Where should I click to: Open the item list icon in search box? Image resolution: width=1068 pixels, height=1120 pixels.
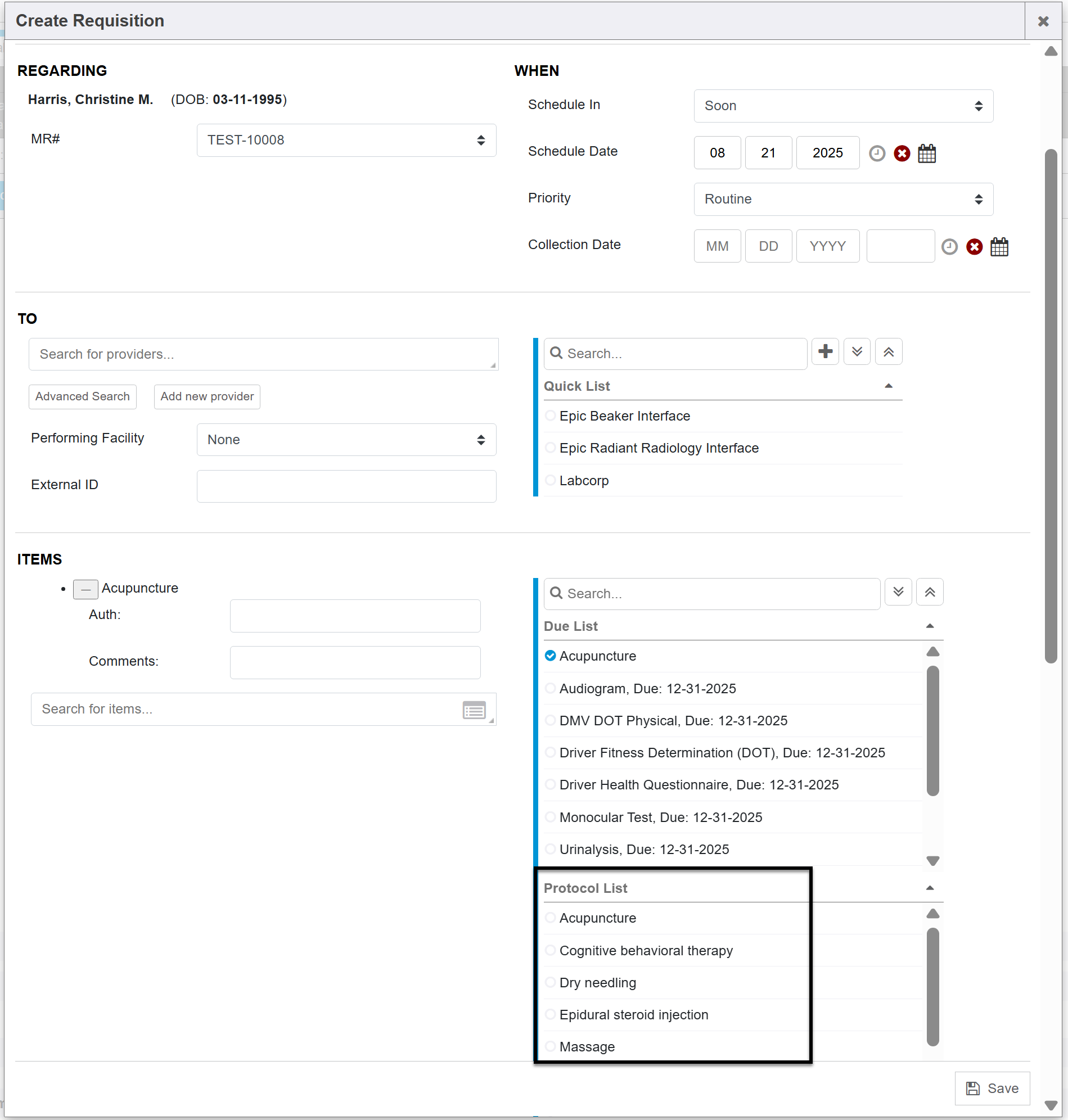point(474,710)
